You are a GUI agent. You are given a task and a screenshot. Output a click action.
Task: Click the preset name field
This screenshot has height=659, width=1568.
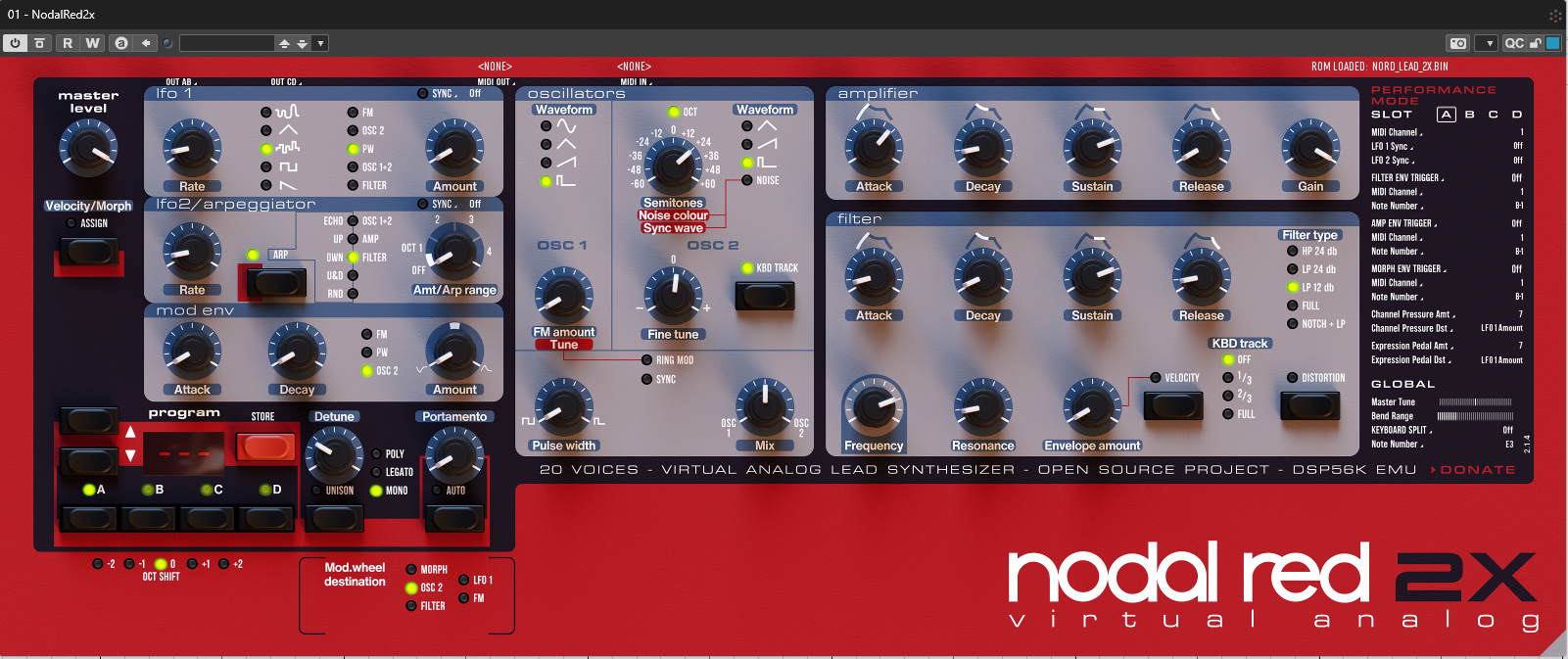point(226,43)
